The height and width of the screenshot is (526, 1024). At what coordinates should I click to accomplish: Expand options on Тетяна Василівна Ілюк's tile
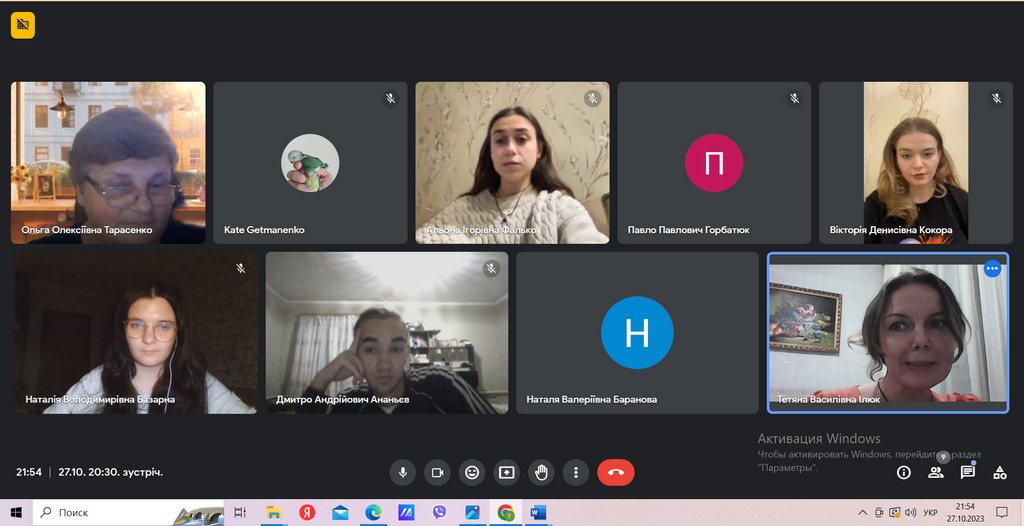click(x=992, y=268)
